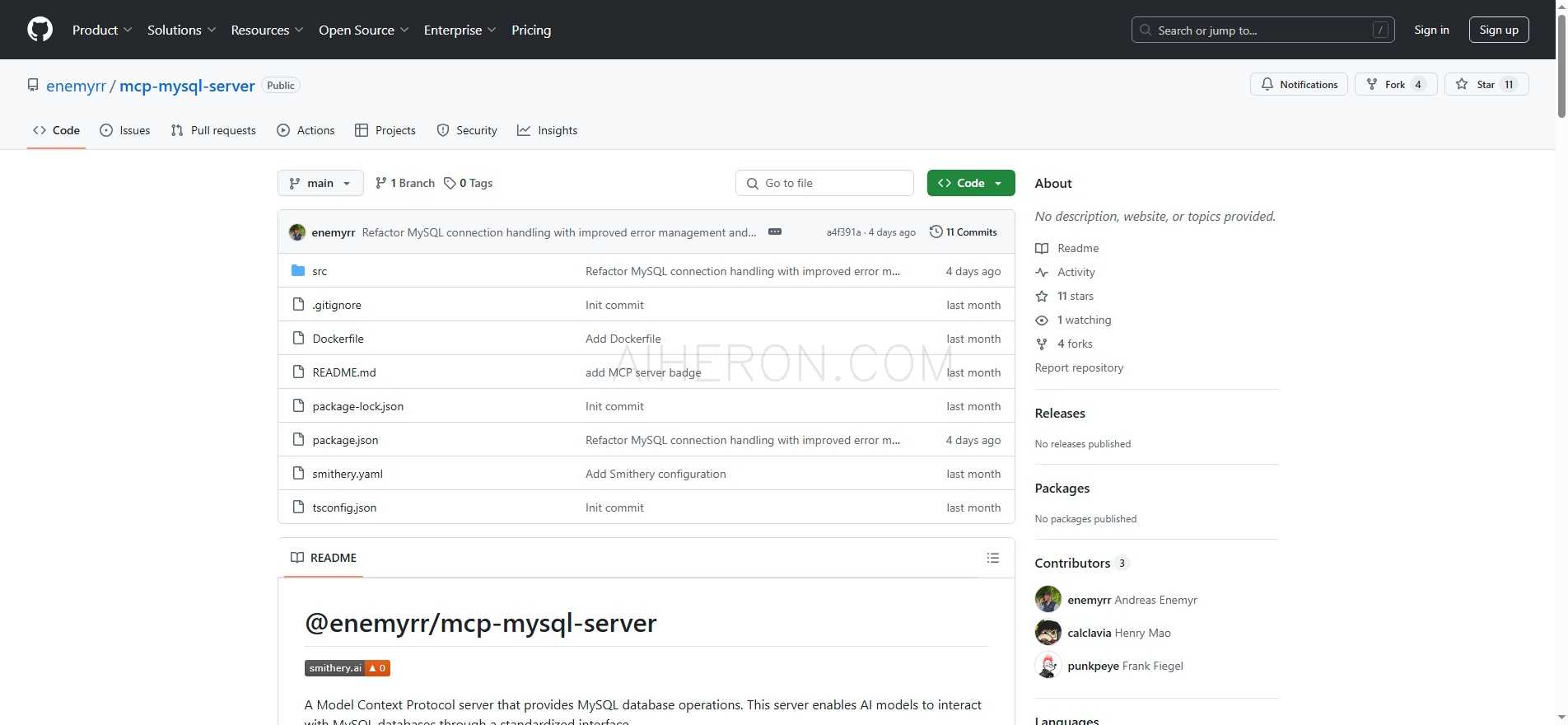
Task: Open the README.md file
Action: coord(344,372)
